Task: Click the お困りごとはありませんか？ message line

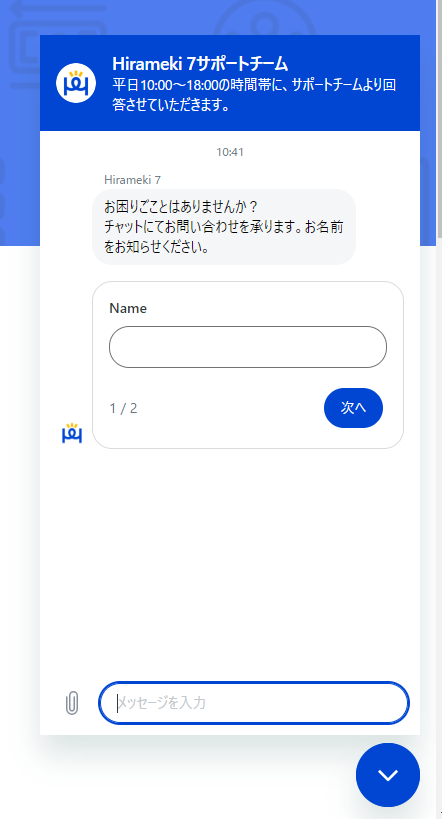Action: [x=181, y=207]
